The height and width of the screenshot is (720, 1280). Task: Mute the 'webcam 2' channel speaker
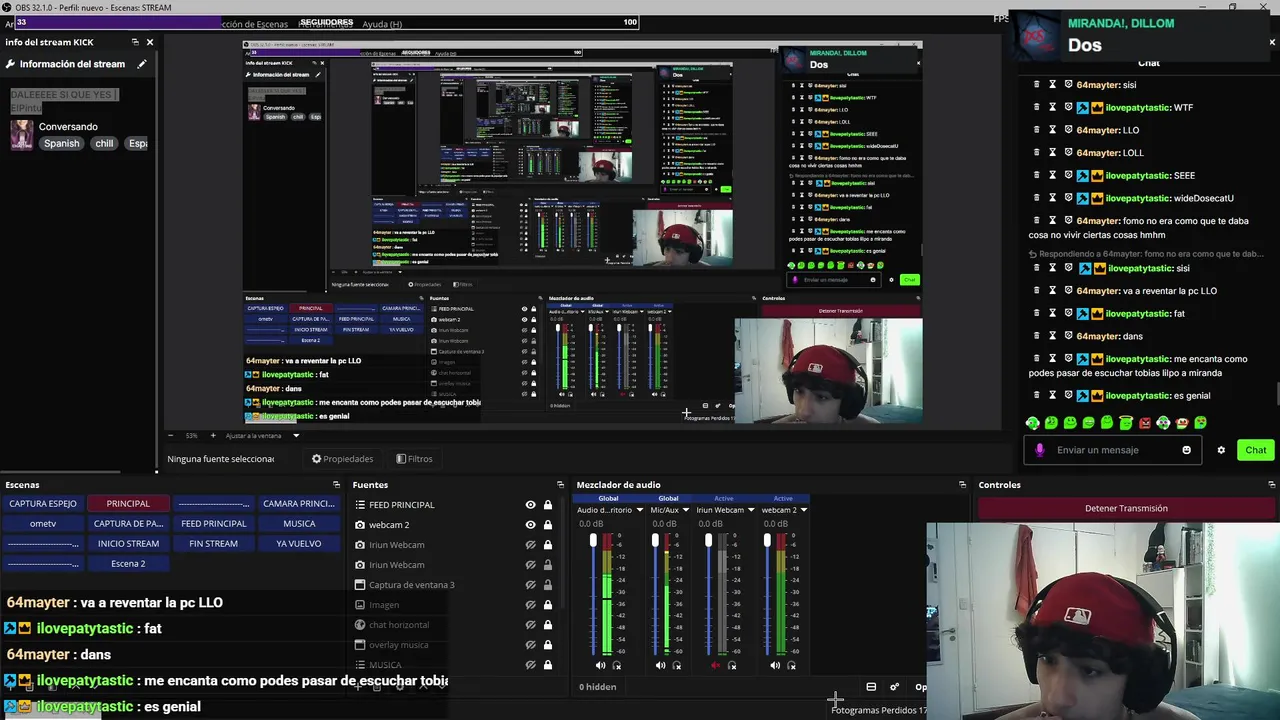pyautogui.click(x=775, y=665)
